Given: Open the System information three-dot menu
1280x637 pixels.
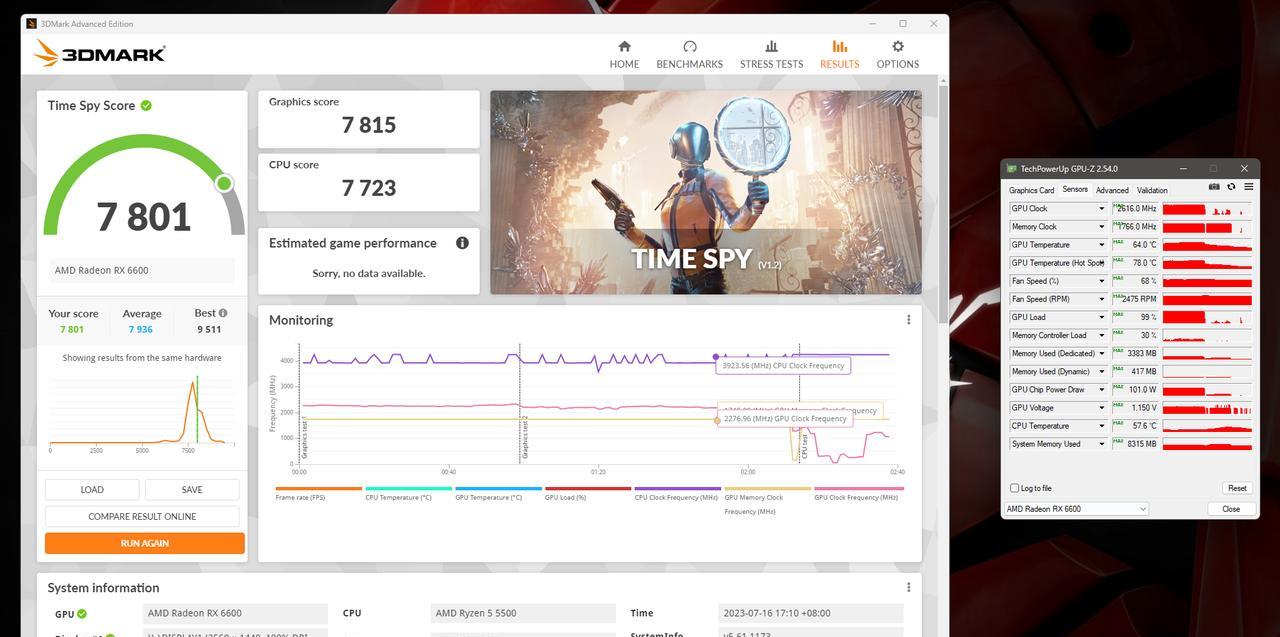Looking at the screenshot, I should (908, 588).
